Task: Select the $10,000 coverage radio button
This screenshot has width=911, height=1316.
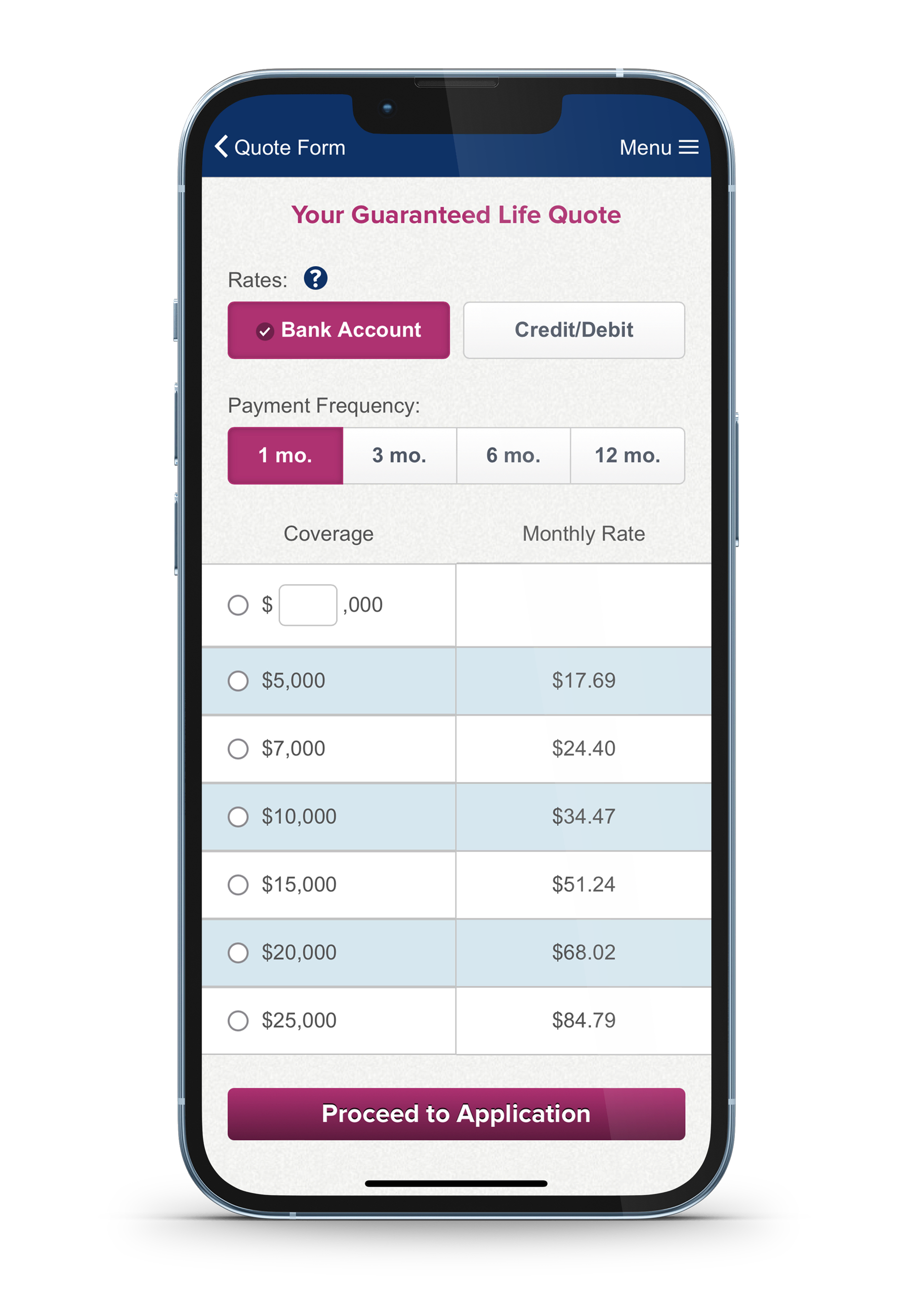Action: point(237,816)
